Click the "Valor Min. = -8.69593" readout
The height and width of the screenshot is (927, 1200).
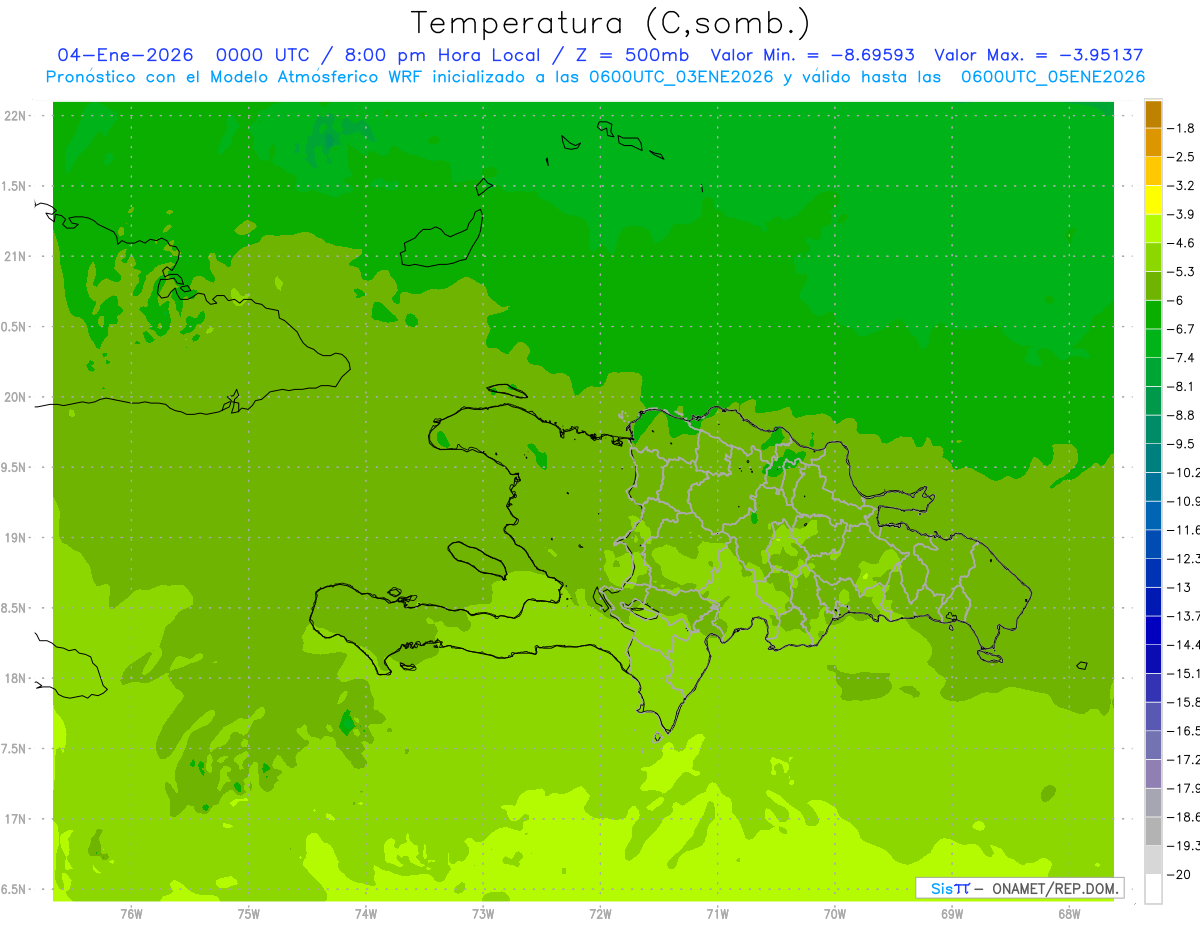pos(812,56)
